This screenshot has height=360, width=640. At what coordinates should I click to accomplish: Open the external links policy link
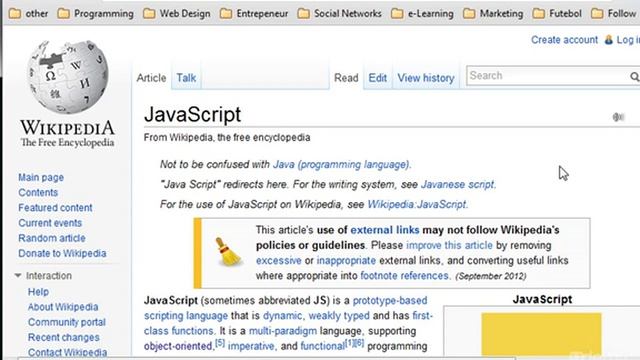pyautogui.click(x=384, y=230)
